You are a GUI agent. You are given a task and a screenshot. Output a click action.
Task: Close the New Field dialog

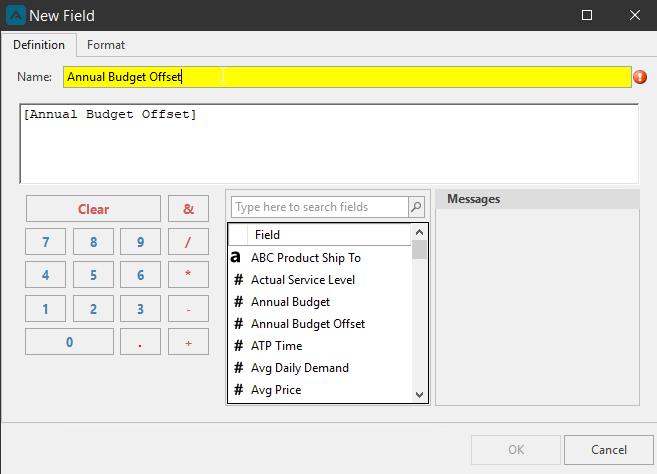coord(635,16)
